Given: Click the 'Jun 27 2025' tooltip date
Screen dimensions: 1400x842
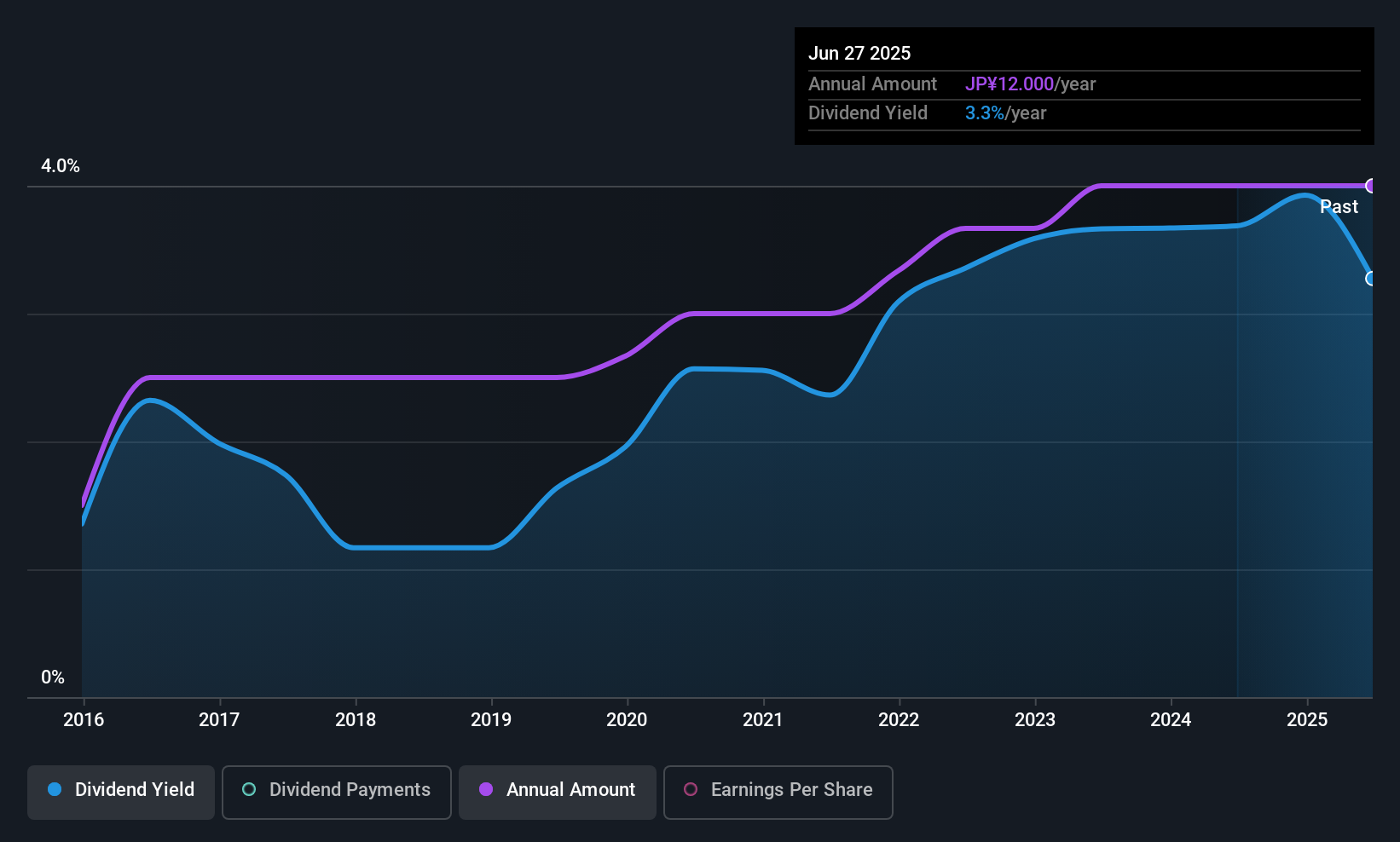Looking at the screenshot, I should pyautogui.click(x=859, y=53).
